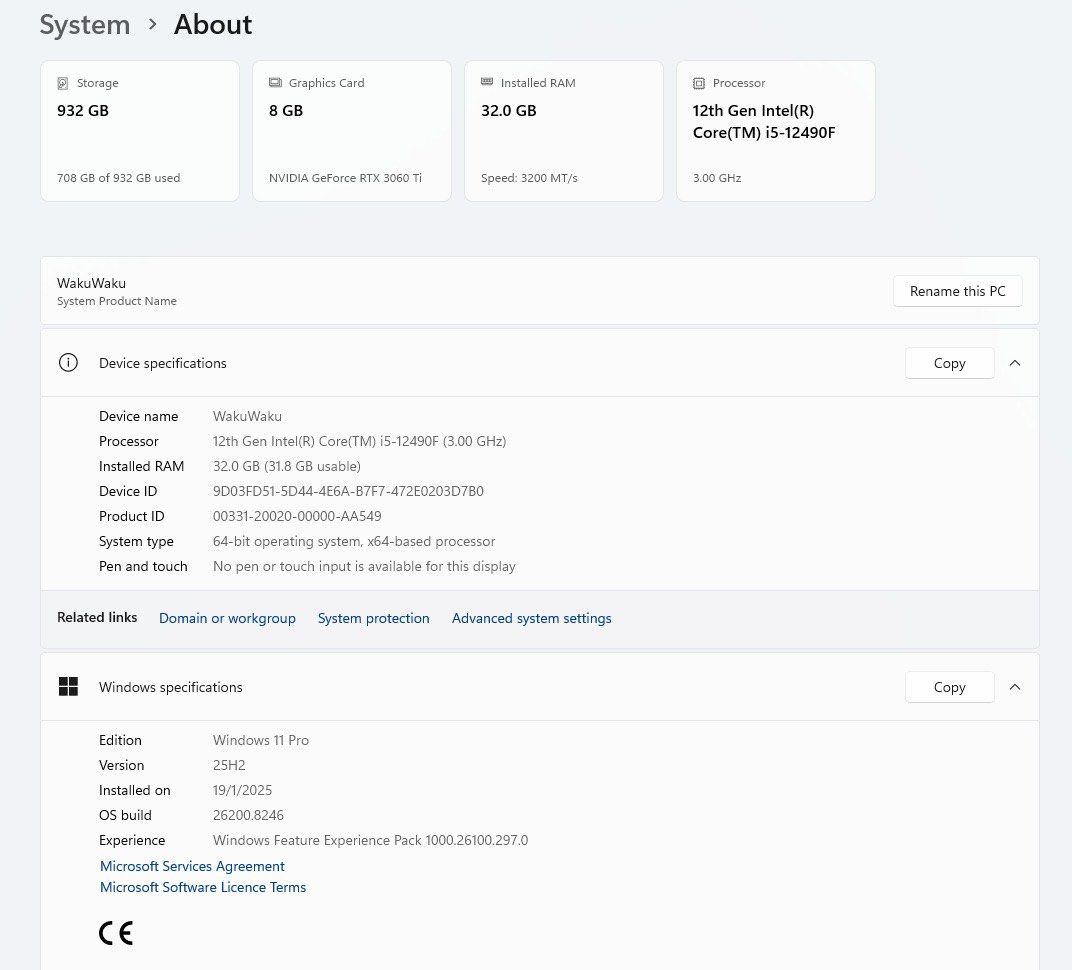Select the 32.0 GB Installed RAM card
This screenshot has height=970, width=1072.
564,131
